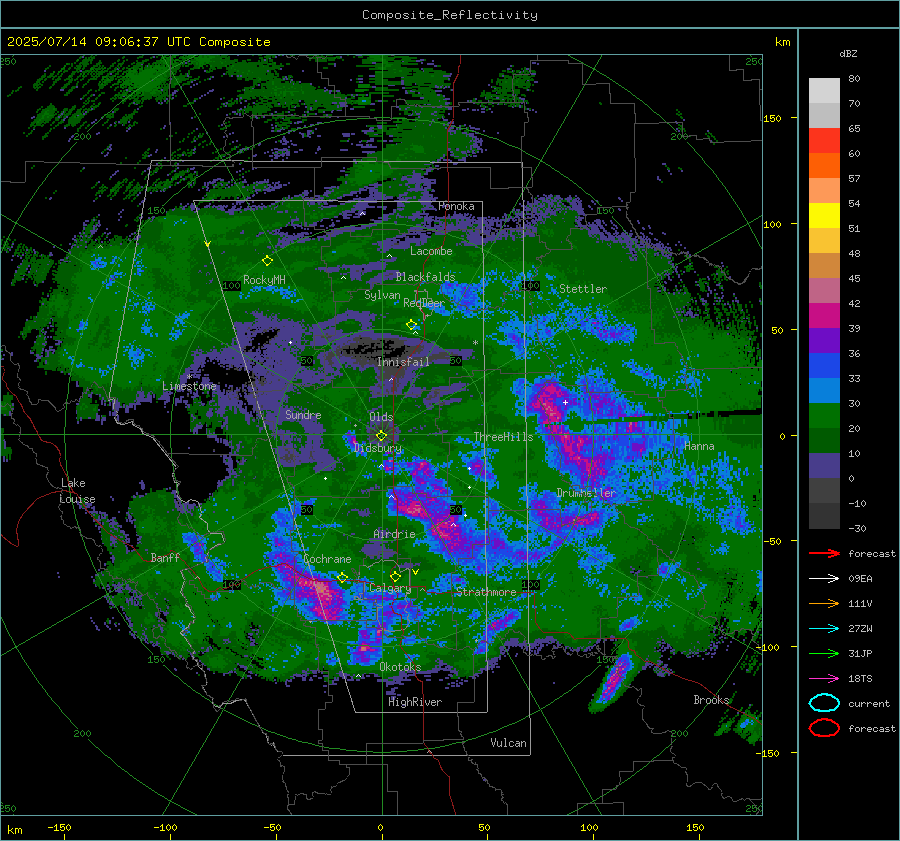Click the cyan current ellipse icon
Screen dimensions: 900x841
[x=824, y=703]
